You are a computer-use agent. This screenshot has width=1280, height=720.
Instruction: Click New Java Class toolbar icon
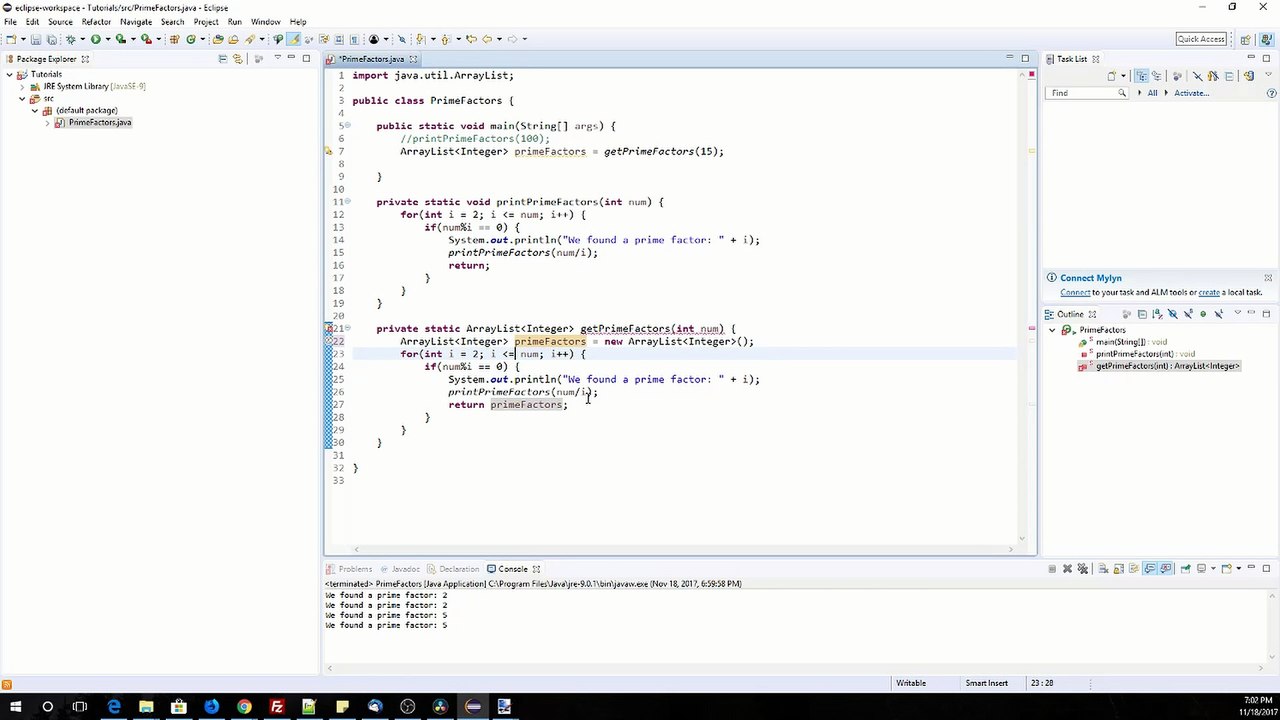pyautogui.click(x=190, y=39)
